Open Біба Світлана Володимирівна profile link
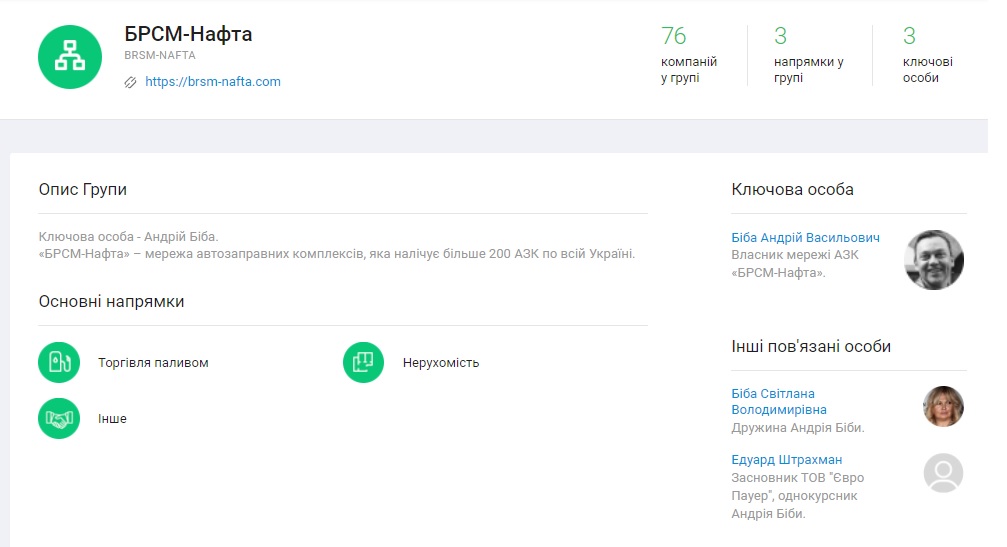Screen dimensions: 1007x547 click(x=779, y=401)
